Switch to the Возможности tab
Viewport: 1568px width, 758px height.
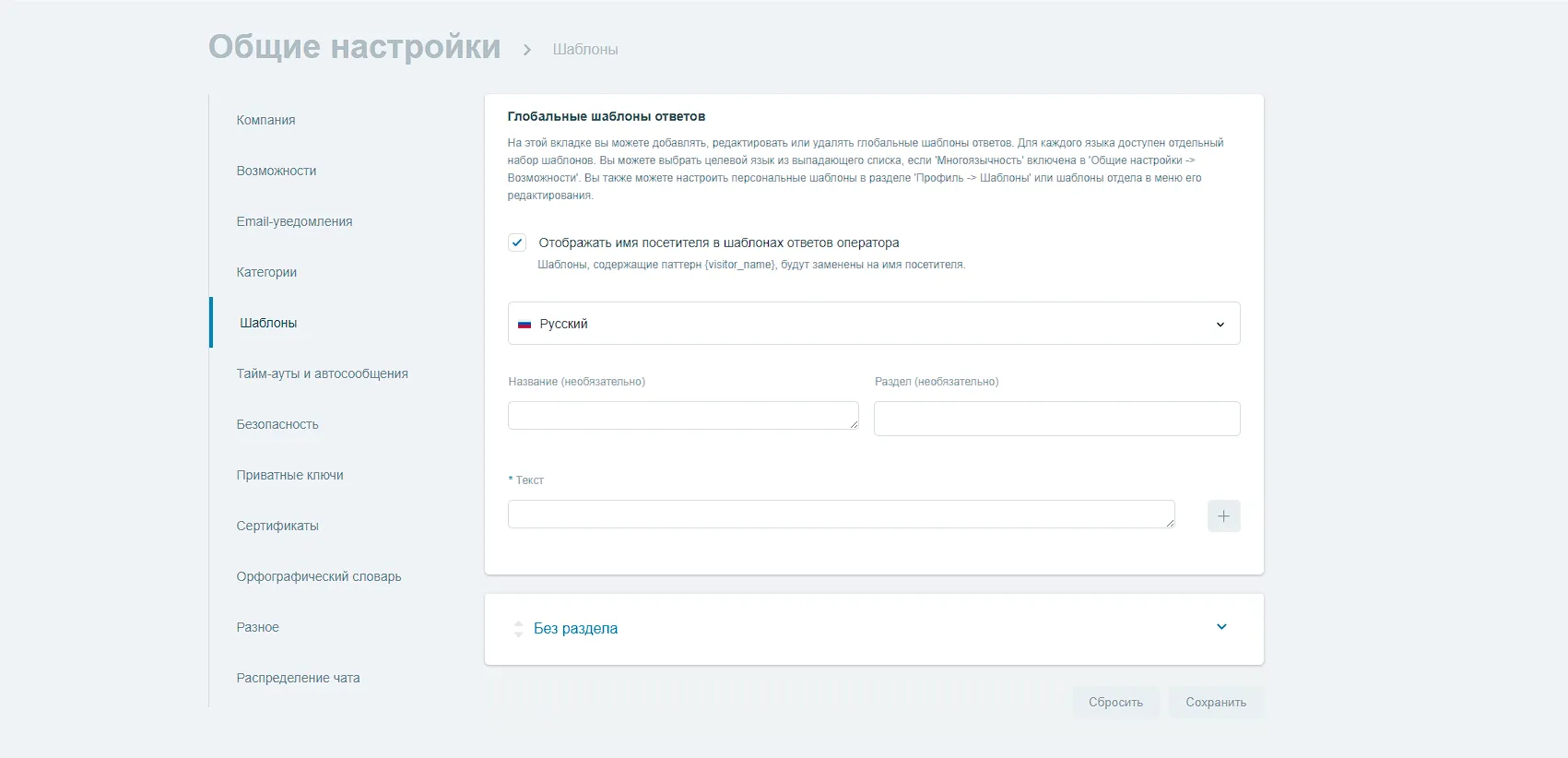276,171
